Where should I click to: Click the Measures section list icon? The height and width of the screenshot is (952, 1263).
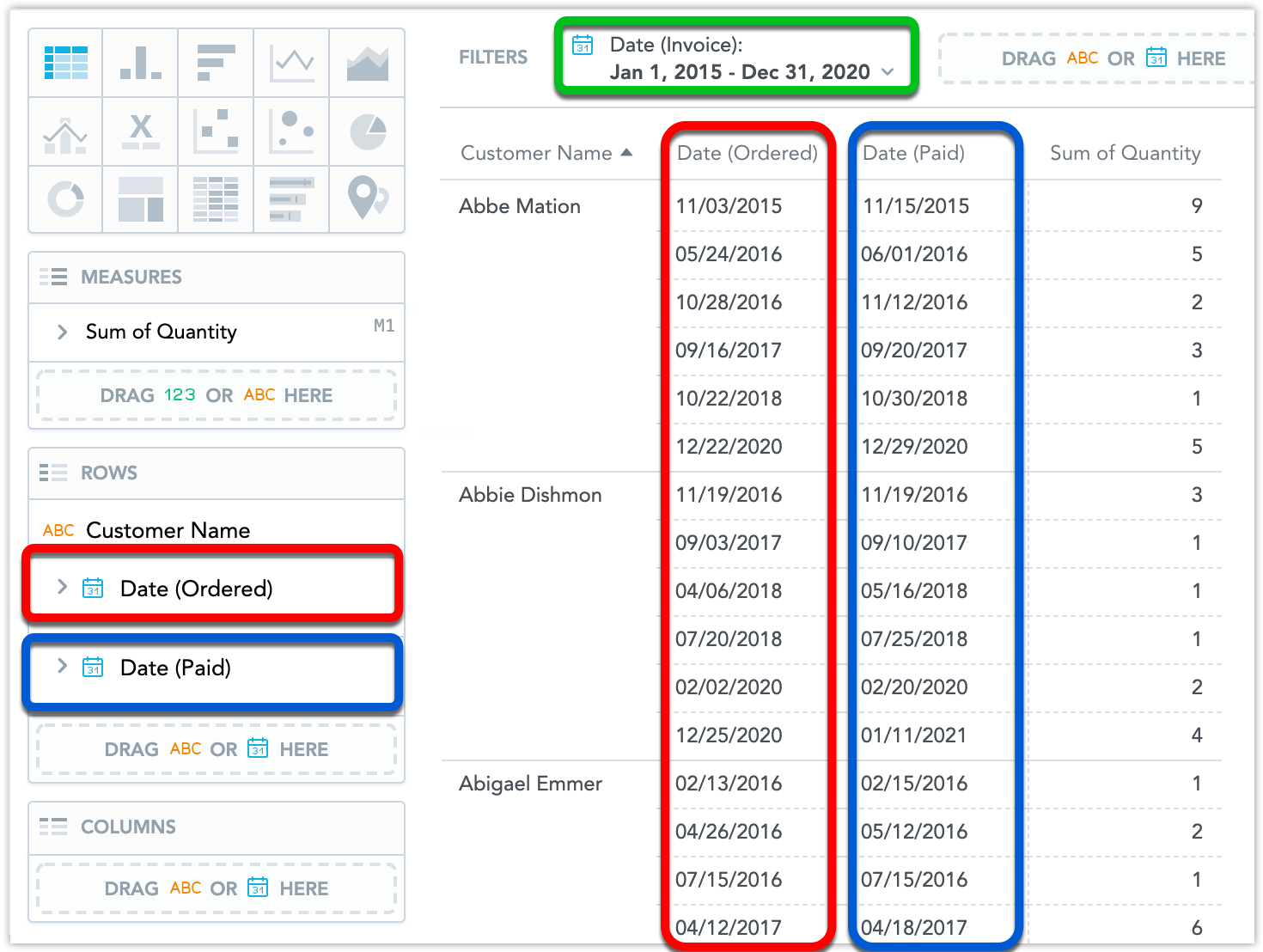[53, 277]
